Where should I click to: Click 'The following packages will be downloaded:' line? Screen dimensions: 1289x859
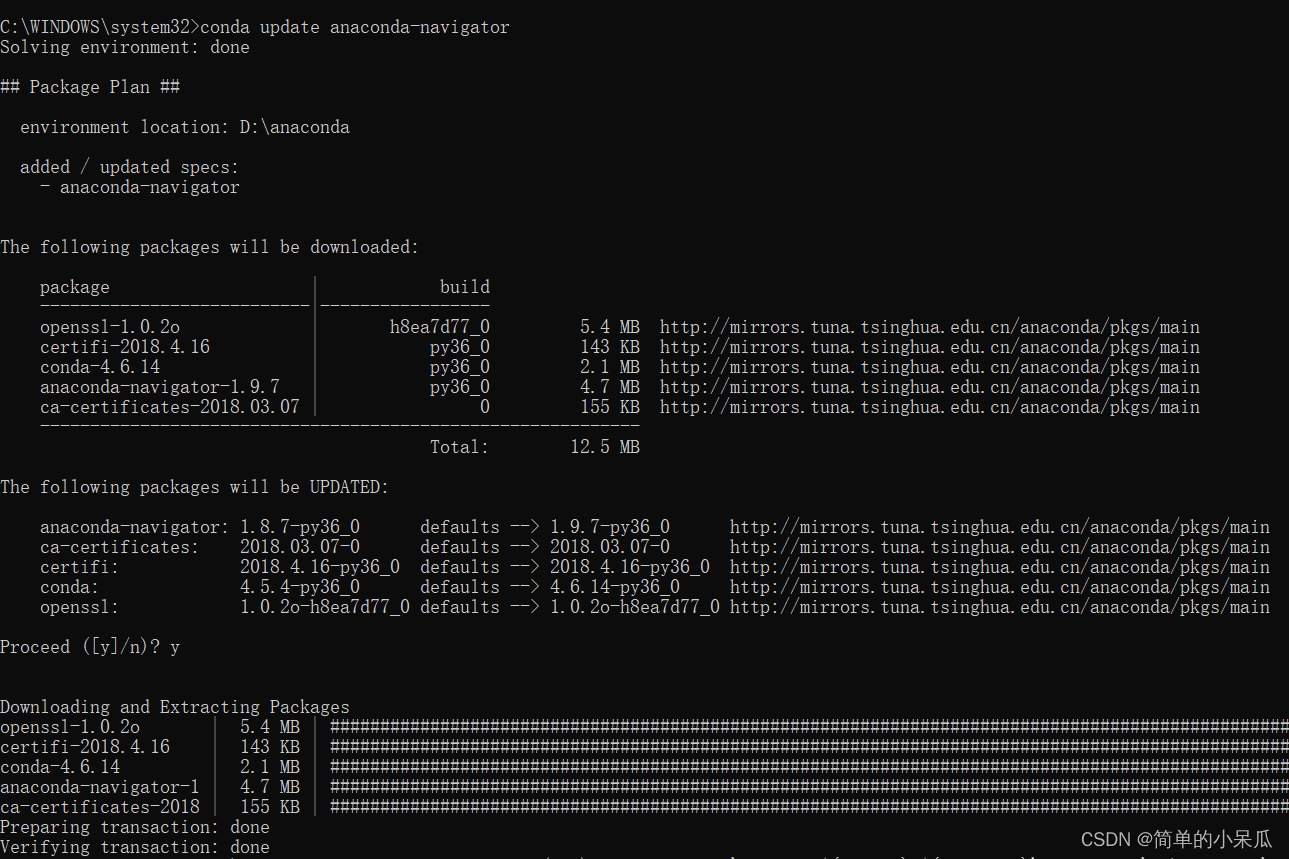[x=210, y=247]
